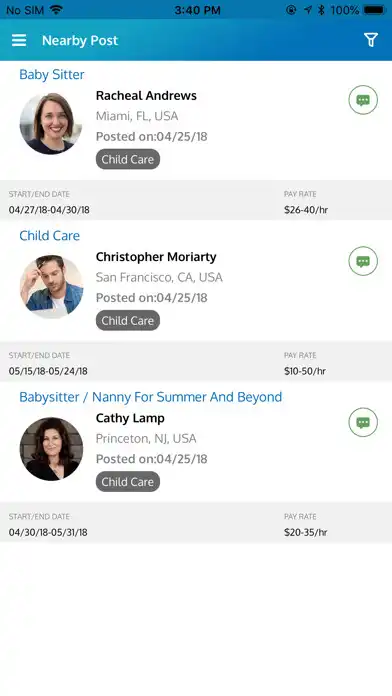Image resolution: width=392 pixels, height=696 pixels.
Task: Open the Baby Sitter post title
Action: pos(51,74)
